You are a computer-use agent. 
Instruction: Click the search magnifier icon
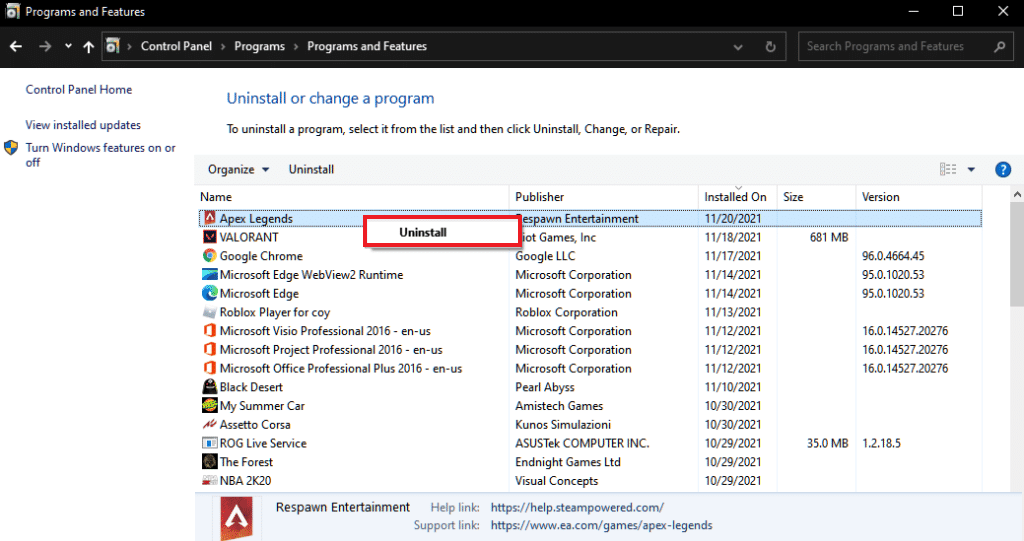coord(1000,46)
